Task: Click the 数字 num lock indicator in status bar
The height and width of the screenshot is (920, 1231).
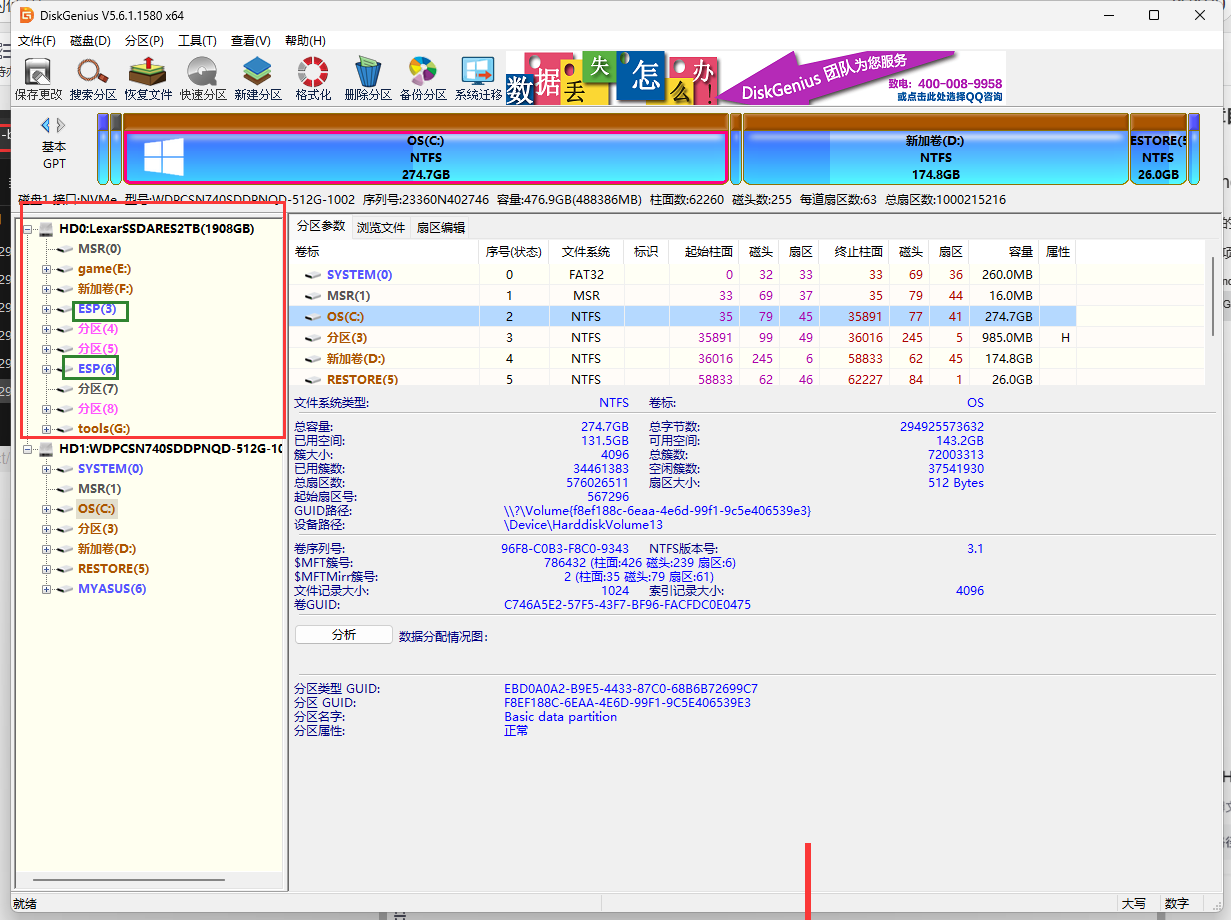Action: coord(1177,903)
